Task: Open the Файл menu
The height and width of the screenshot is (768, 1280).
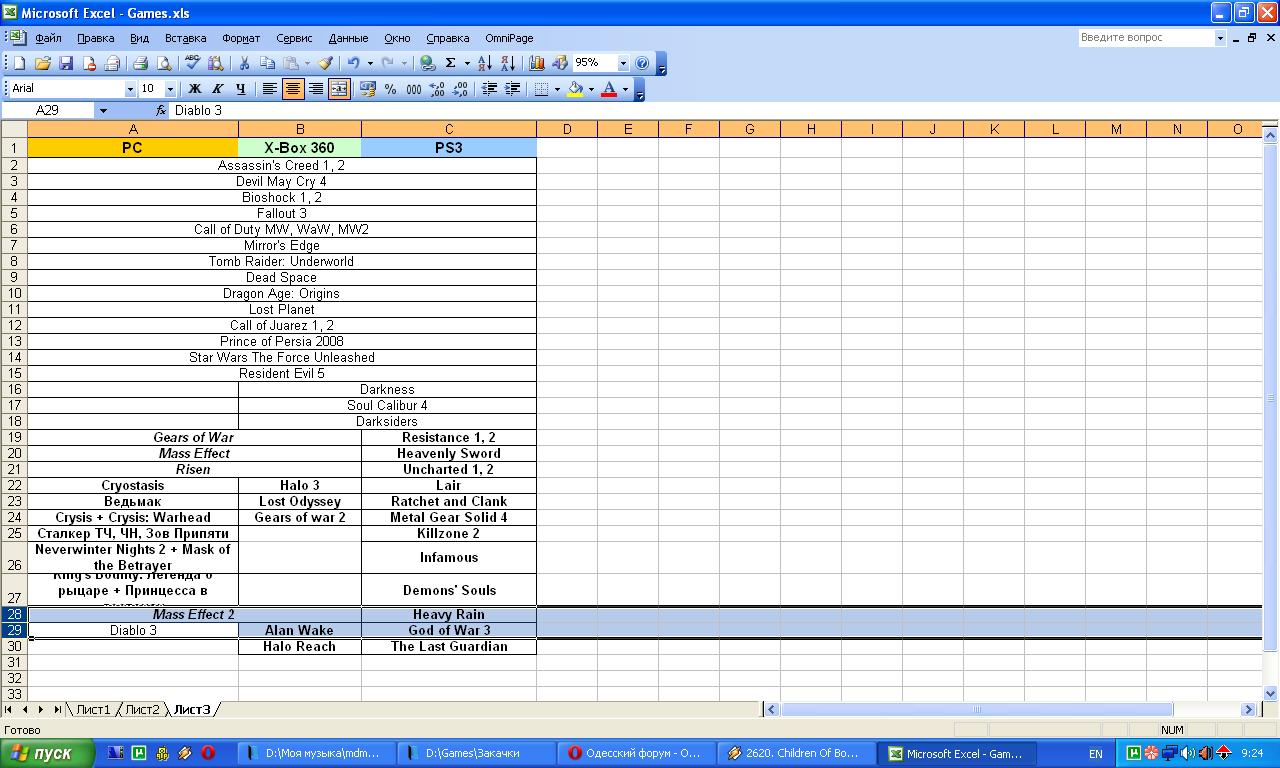Action: coord(48,38)
